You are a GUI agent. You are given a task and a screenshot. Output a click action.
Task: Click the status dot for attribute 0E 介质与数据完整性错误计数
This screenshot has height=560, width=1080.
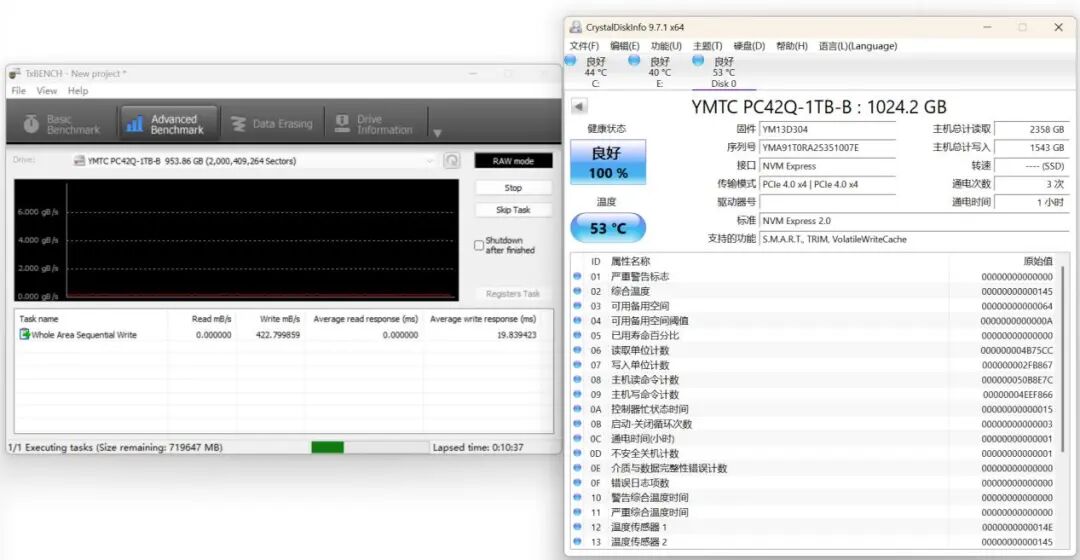tap(577, 468)
